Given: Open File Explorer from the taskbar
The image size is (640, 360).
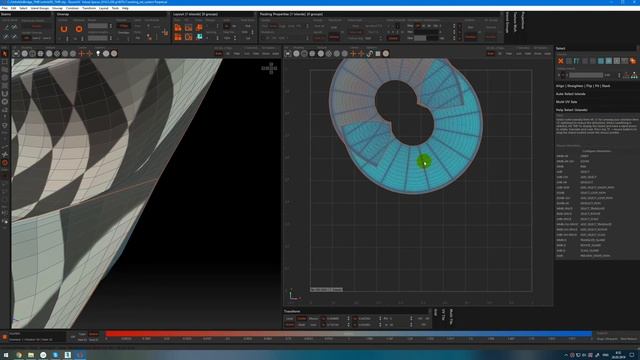Looking at the screenshot, I should point(31,355).
